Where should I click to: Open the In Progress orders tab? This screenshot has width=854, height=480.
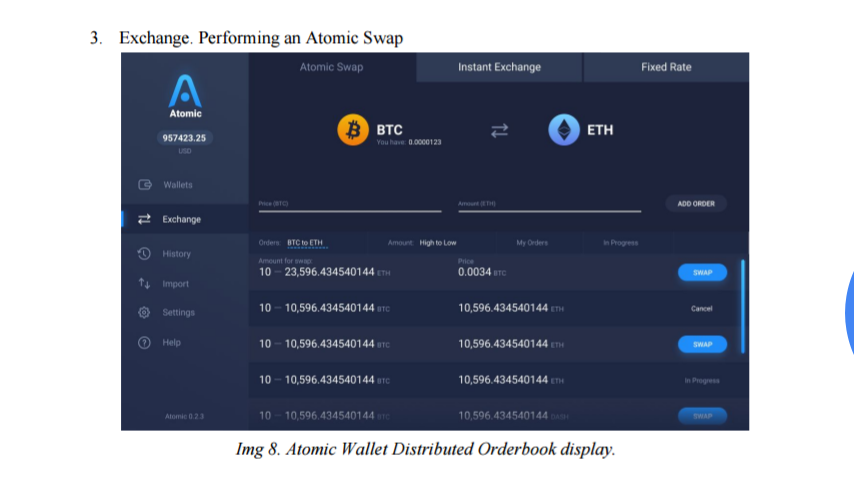[620, 242]
